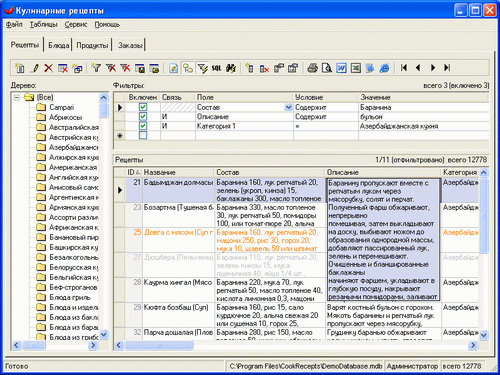Click the Азербайджанская кухня filter value

click(x=423, y=126)
